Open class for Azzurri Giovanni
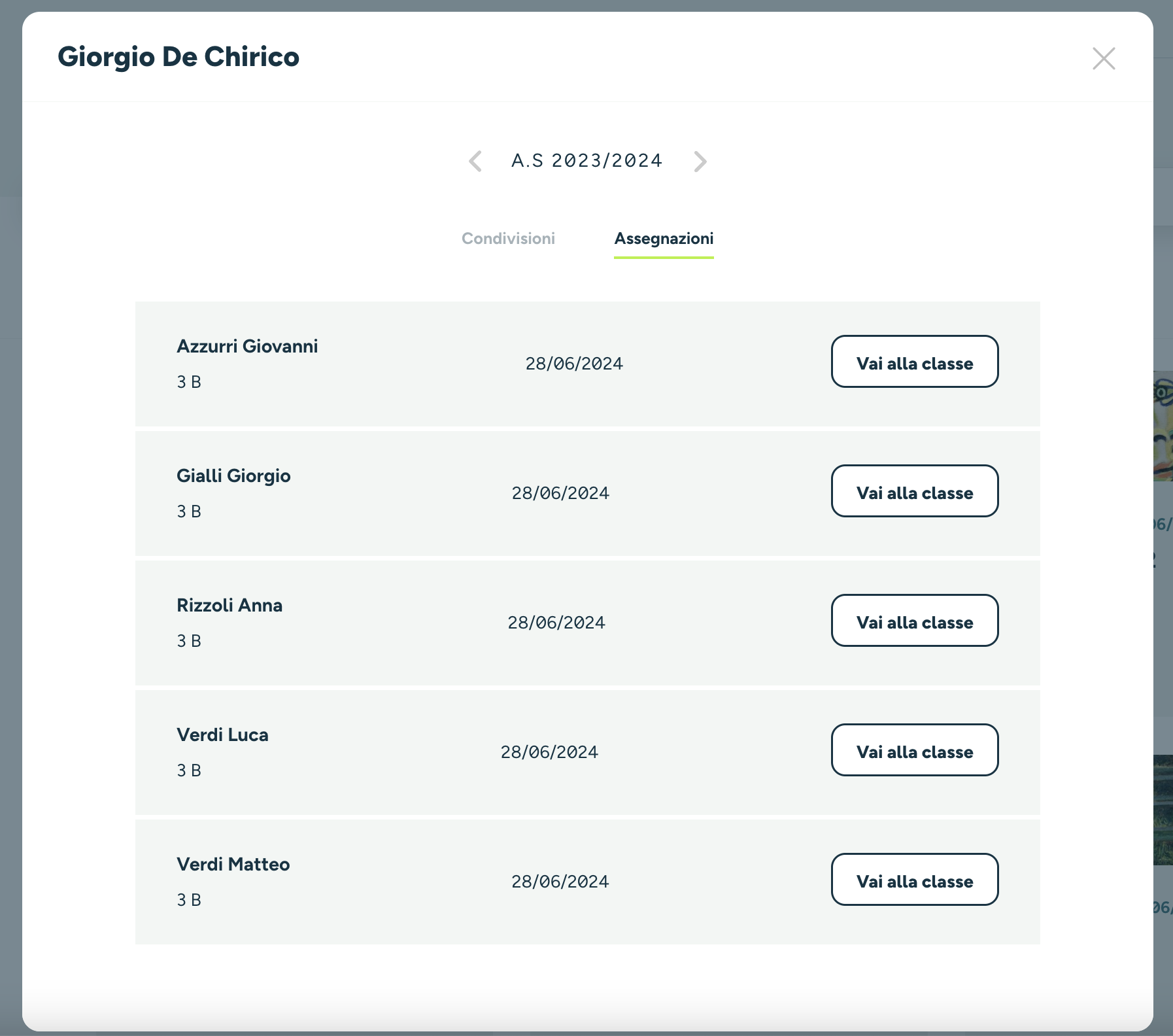Image resolution: width=1173 pixels, height=1036 pixels. (915, 362)
